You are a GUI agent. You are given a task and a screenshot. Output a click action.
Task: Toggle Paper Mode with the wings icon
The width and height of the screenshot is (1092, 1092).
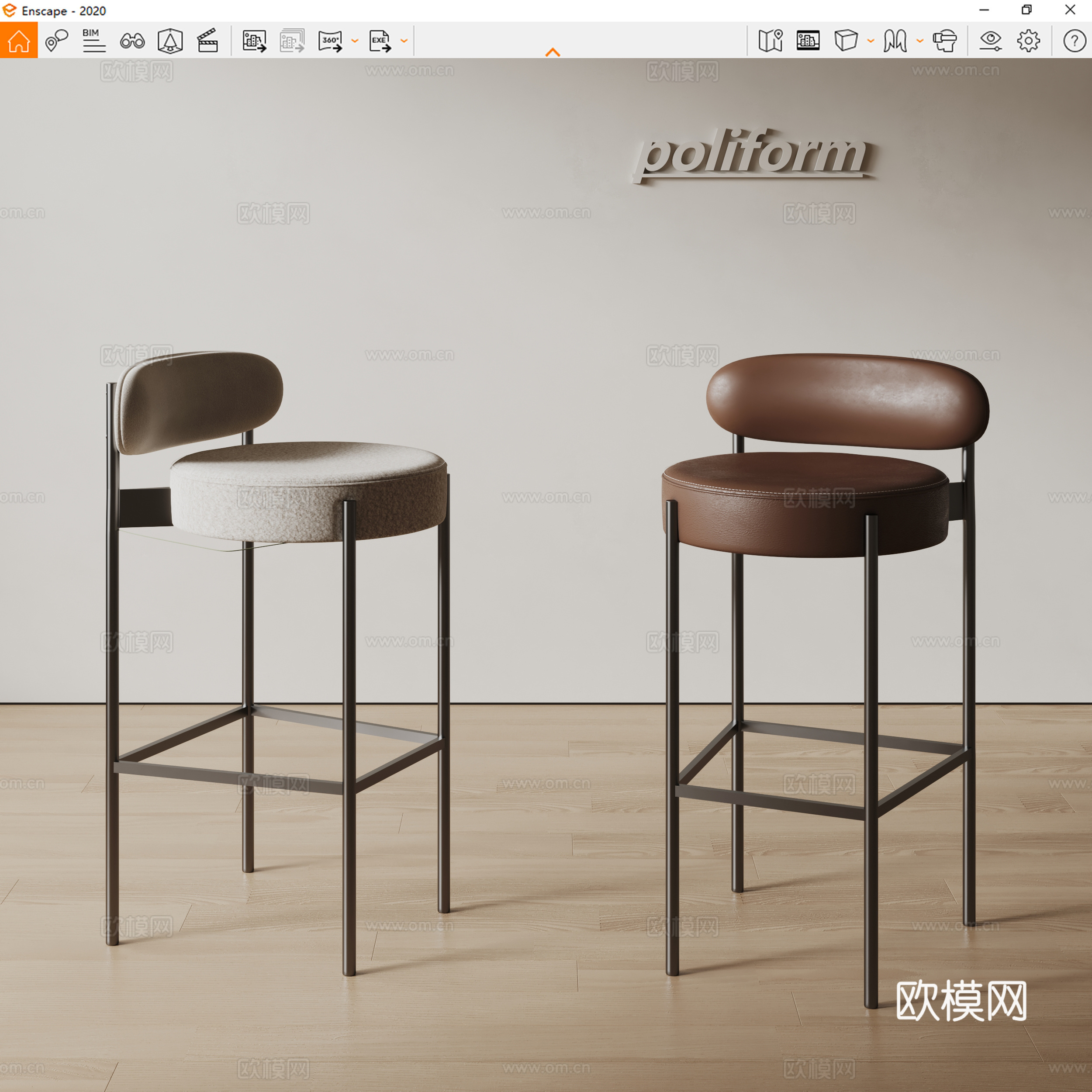[x=896, y=40]
